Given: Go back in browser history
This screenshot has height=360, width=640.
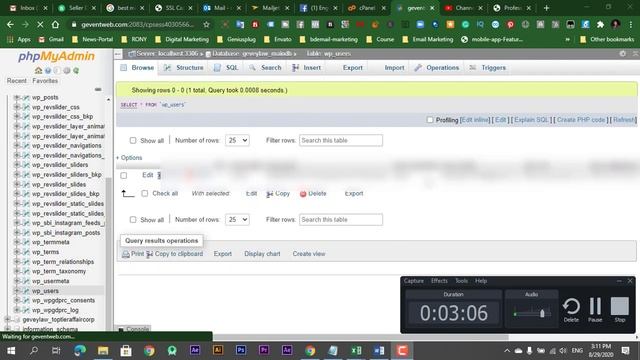Looking at the screenshot, I should click(x=10, y=24).
